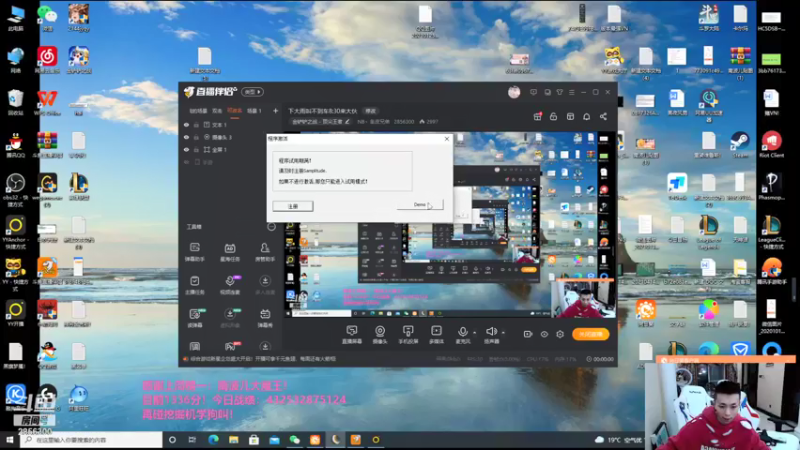Open File Explorer from taskbar
800x450 pixels.
[x=234, y=440]
